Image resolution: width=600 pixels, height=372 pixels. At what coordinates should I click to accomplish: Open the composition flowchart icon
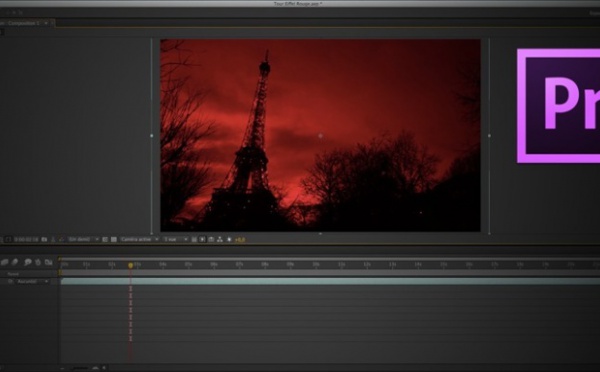coord(220,239)
